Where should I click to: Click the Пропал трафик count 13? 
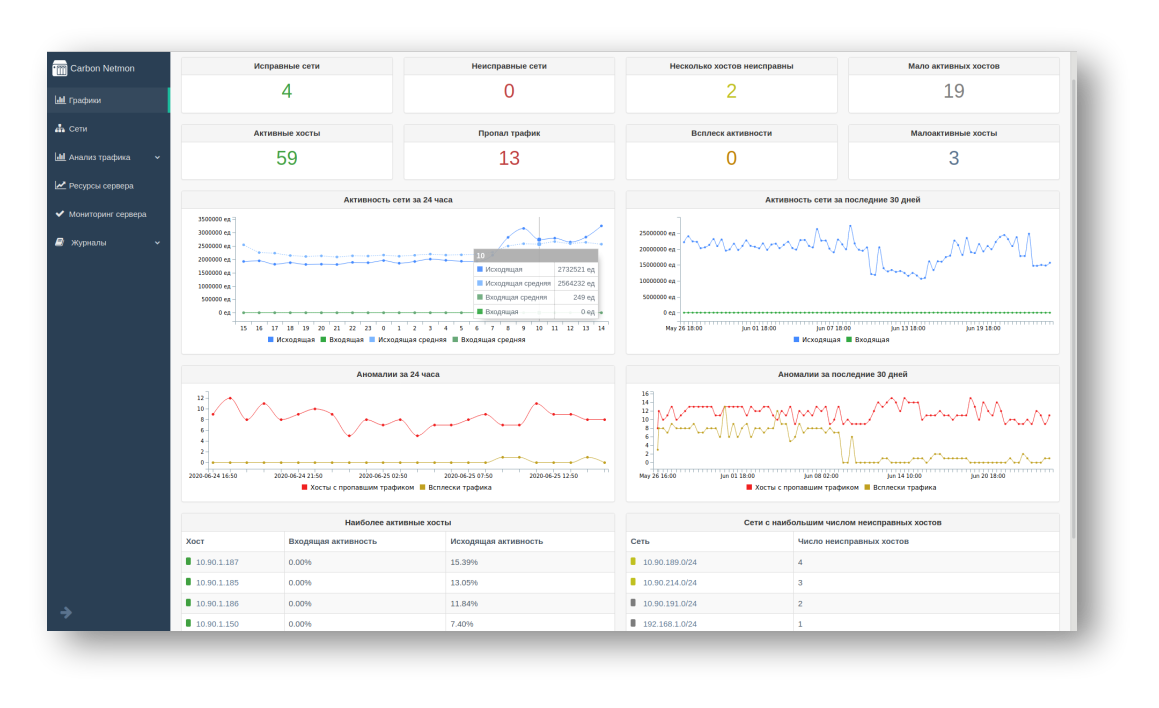pos(509,158)
